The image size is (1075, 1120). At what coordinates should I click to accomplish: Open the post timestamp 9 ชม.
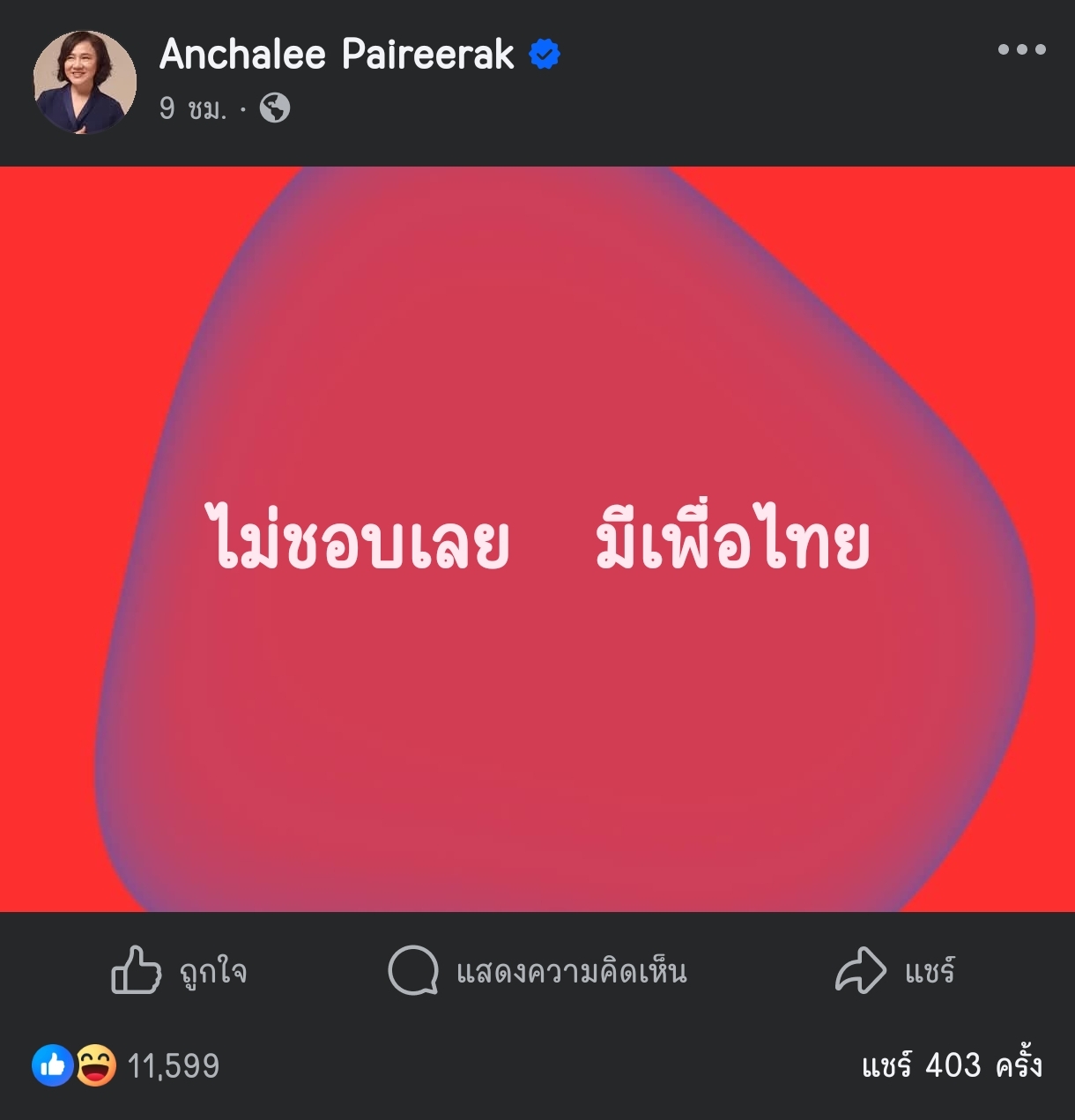click(193, 108)
